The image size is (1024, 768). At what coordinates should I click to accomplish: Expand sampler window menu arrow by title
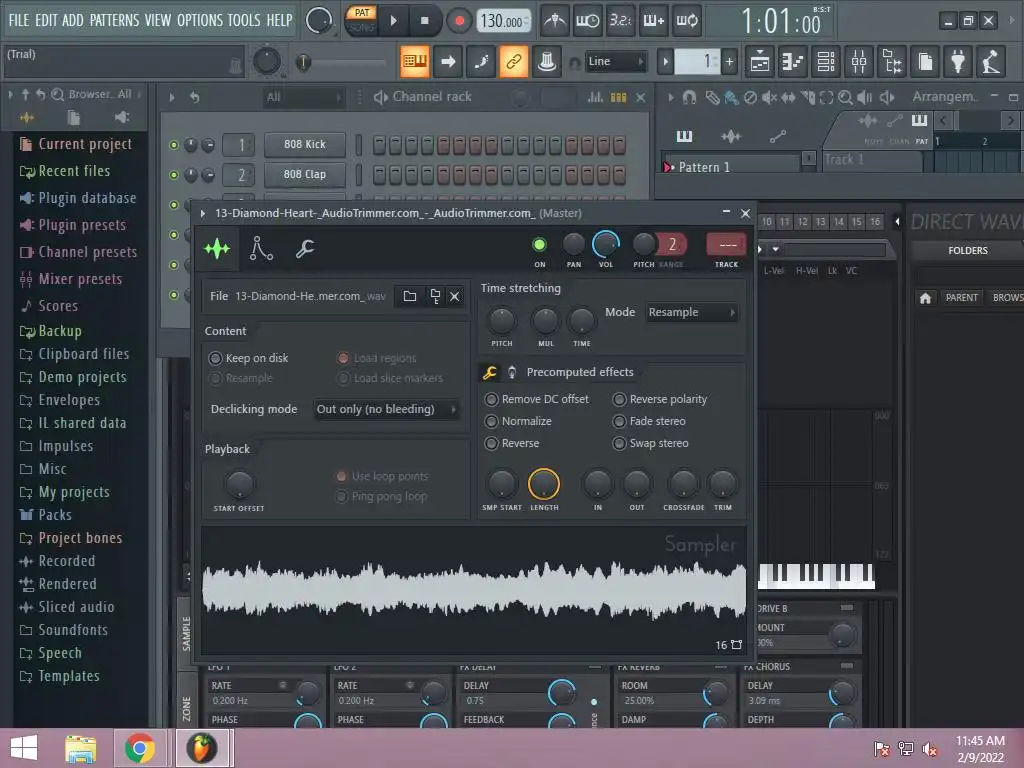pos(203,214)
